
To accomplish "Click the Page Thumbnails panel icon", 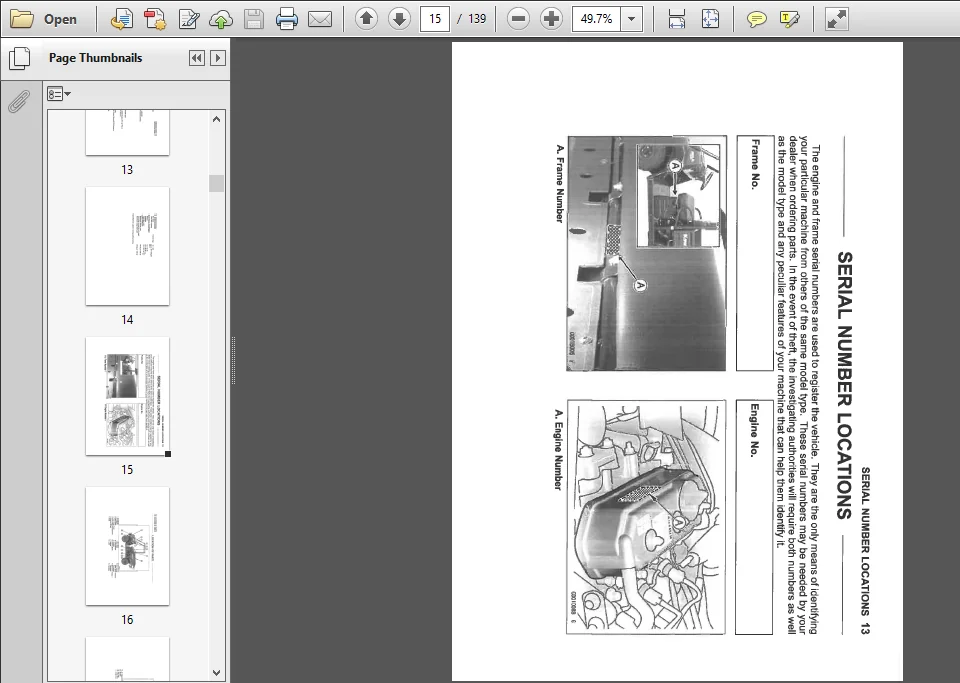I will click(19, 59).
